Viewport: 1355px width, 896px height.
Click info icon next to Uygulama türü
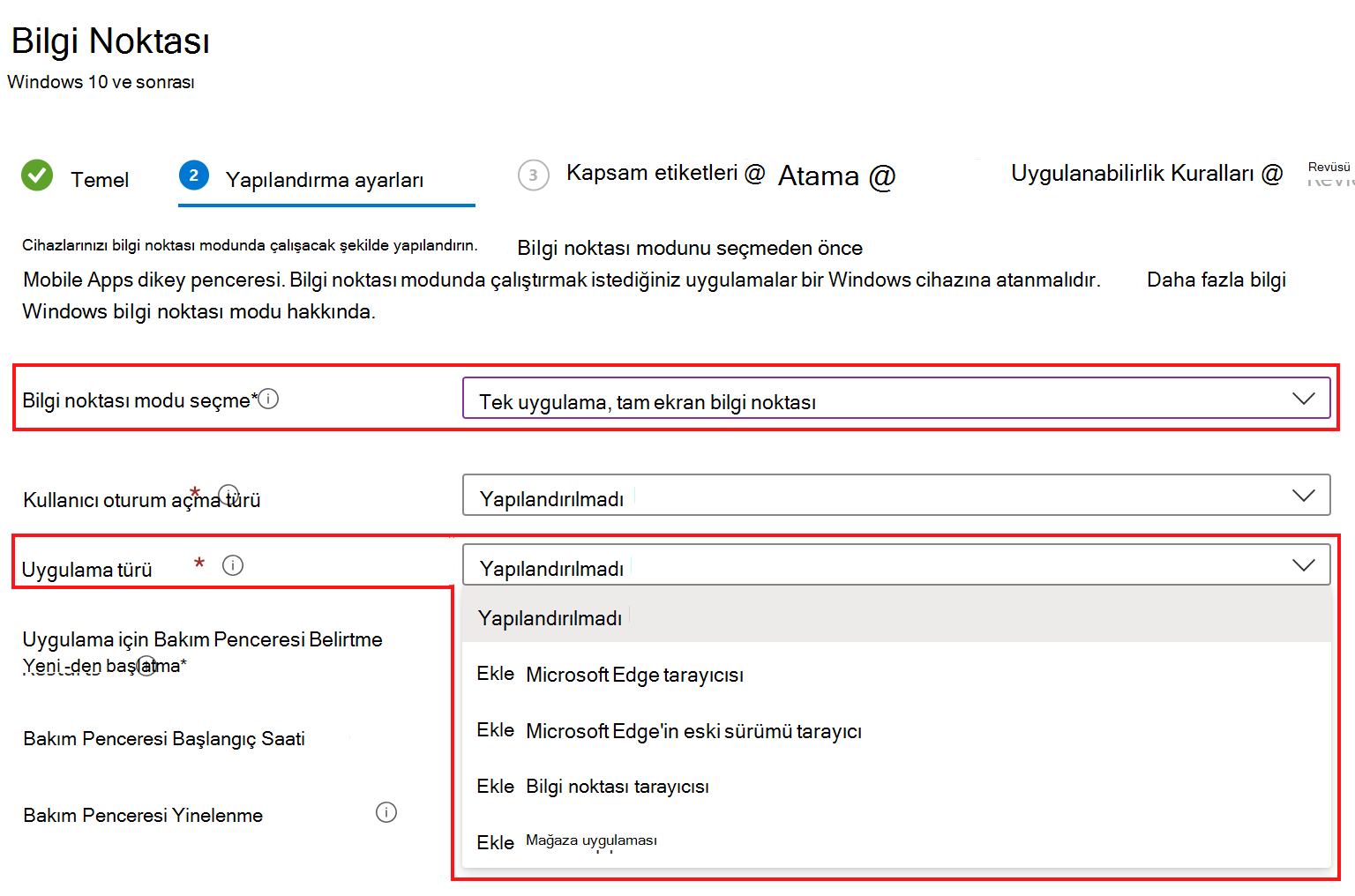(233, 565)
